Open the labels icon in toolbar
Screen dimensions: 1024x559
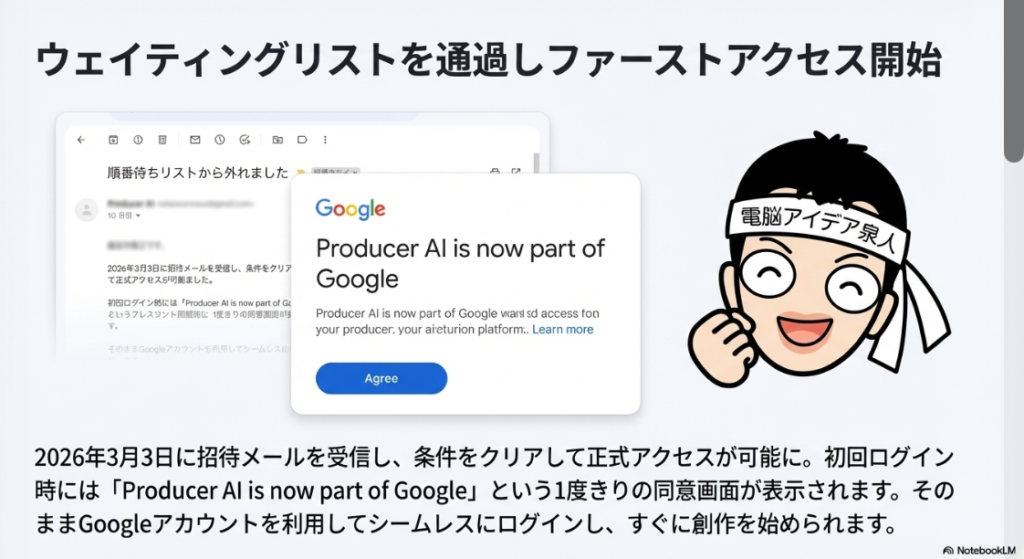[302, 140]
